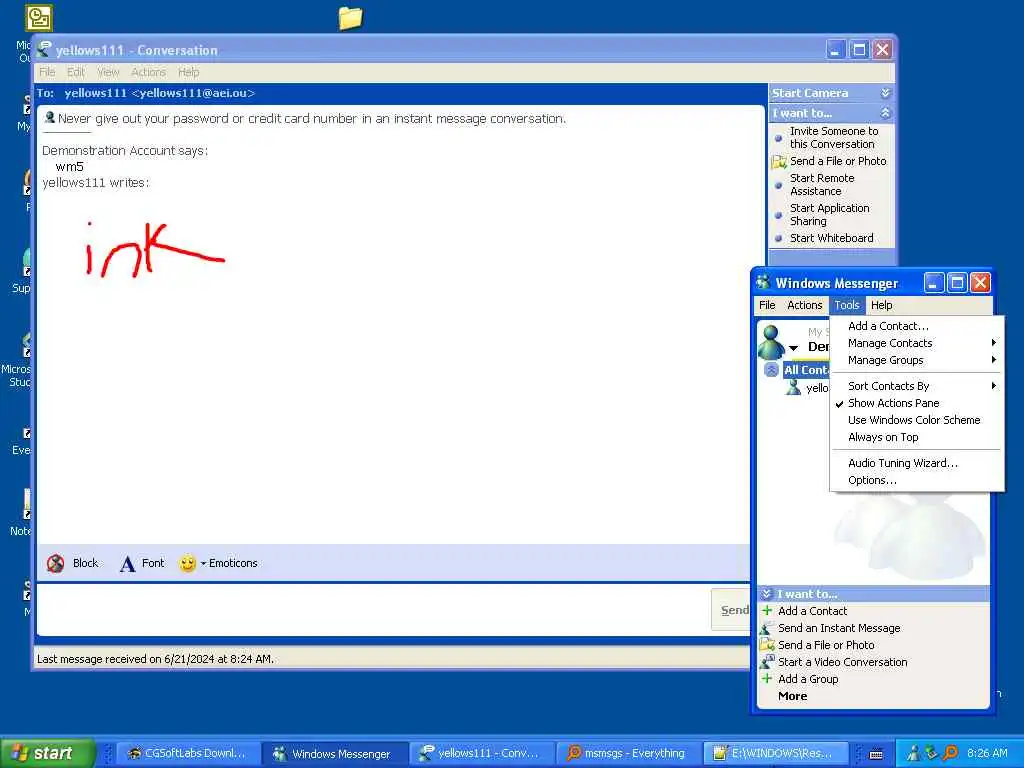Viewport: 1024px width, 768px height.
Task: Expand the Start Camera pane chevron
Action: point(886,93)
